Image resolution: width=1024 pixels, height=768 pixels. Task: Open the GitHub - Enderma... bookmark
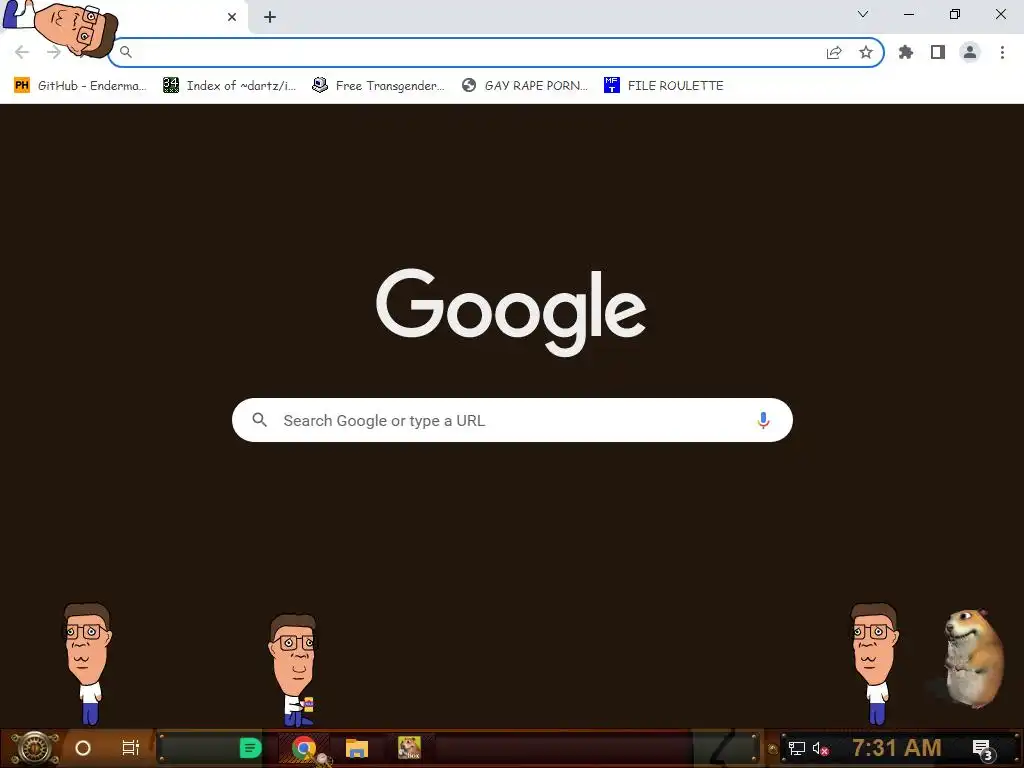80,86
